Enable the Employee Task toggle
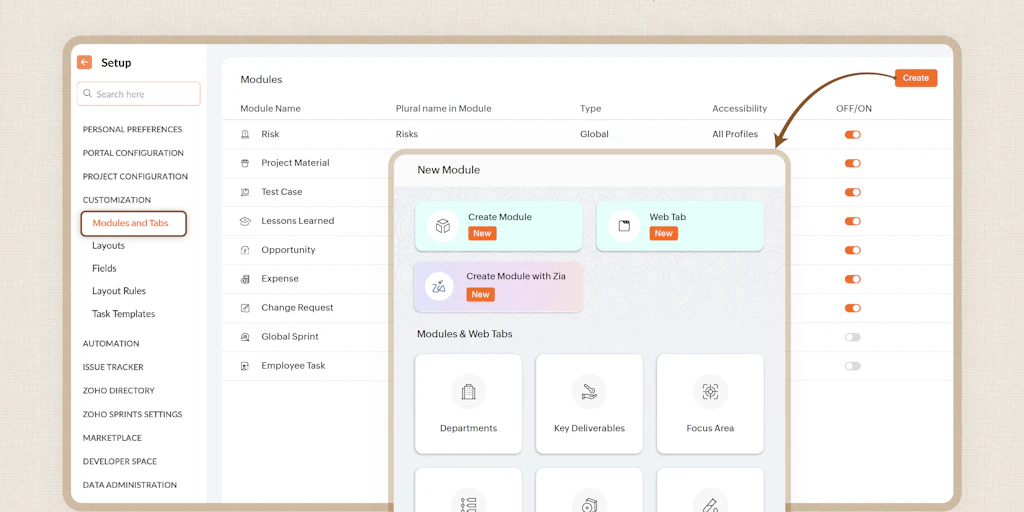This screenshot has width=1024, height=512. pyautogui.click(x=852, y=366)
